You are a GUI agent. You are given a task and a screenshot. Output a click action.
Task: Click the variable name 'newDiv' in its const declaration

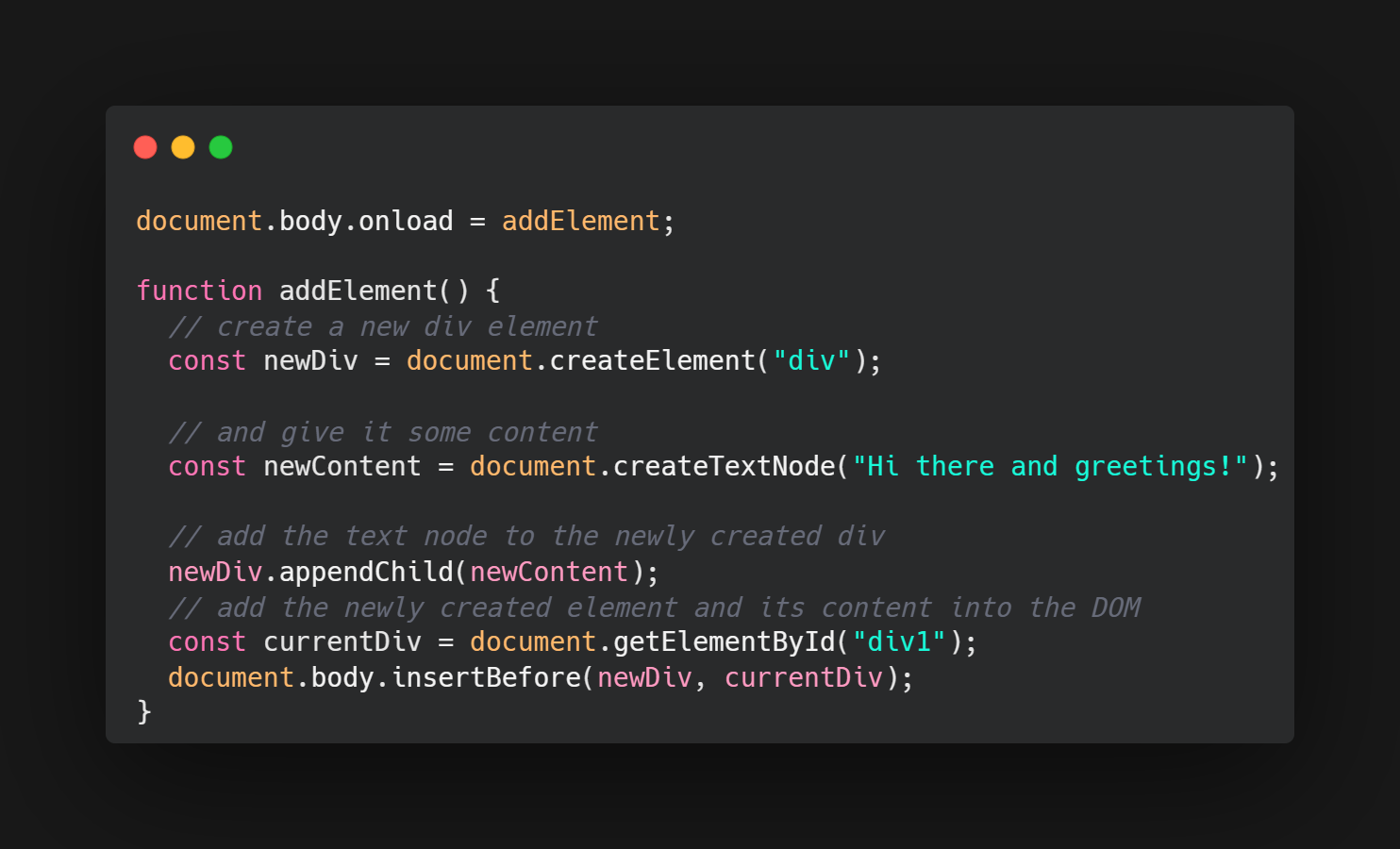click(310, 360)
